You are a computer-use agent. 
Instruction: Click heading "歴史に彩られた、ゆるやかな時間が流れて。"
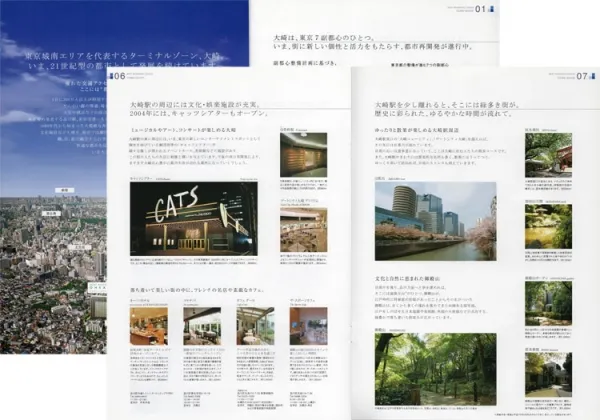click(444, 114)
